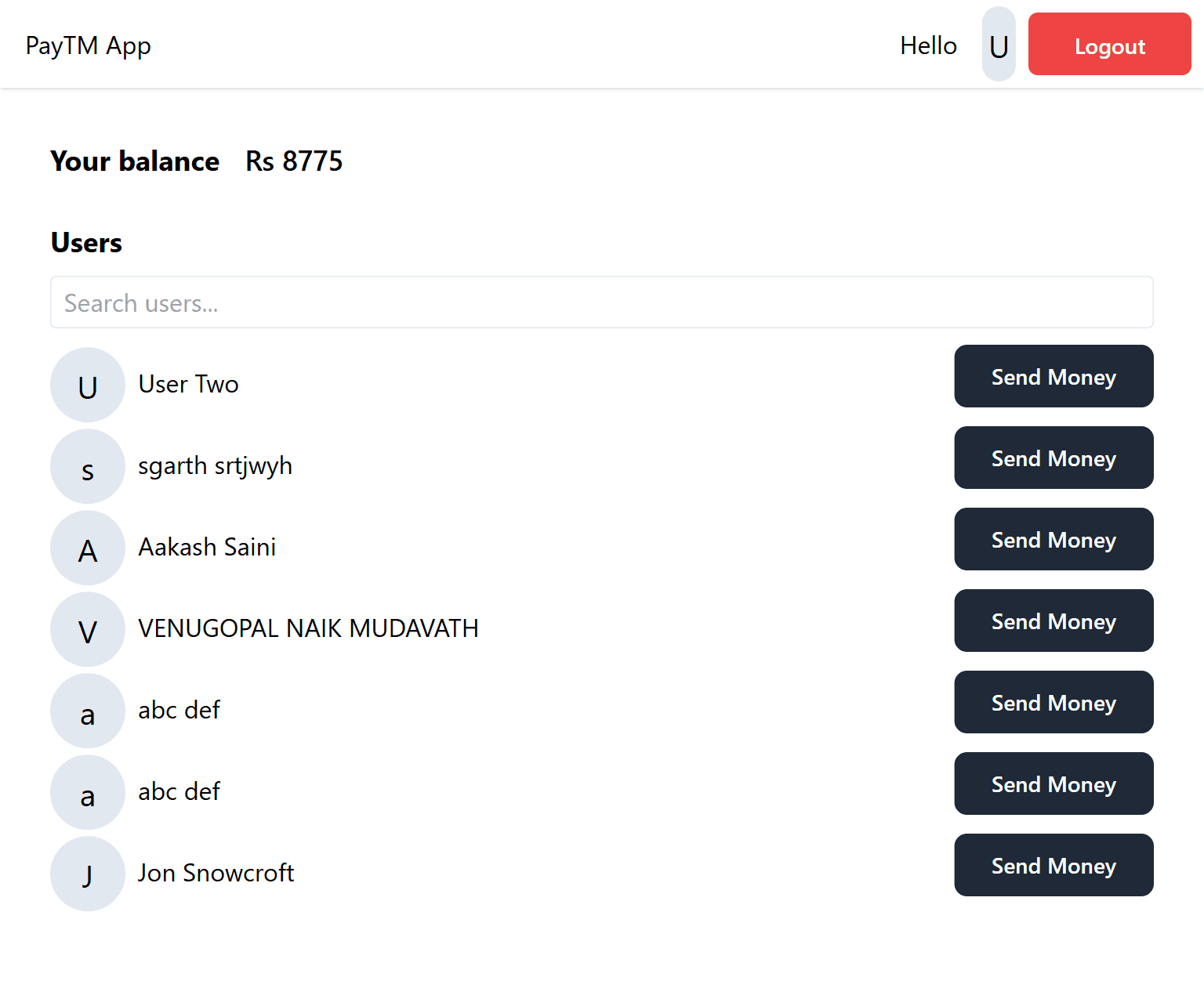1204x1006 pixels.
Task: Click the Aakash Saini name label
Action: coord(207,547)
